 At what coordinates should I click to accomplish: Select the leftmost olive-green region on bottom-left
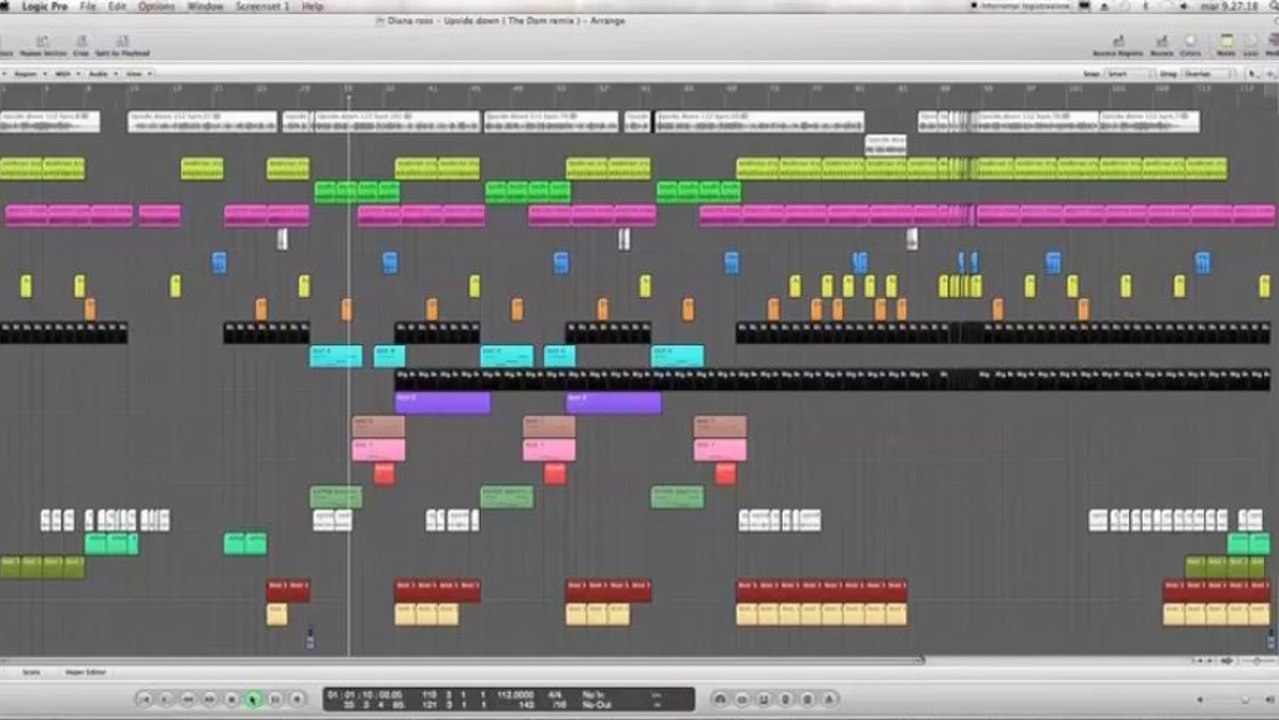click(10, 567)
